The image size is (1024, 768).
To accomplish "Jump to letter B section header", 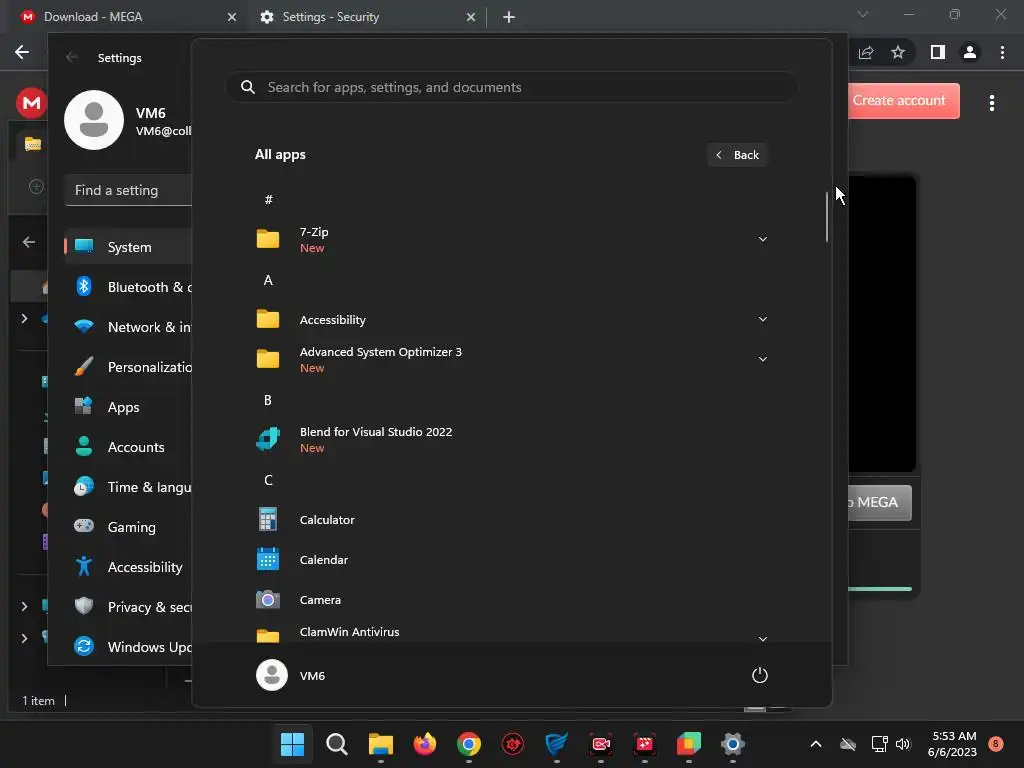I will click(x=268, y=400).
